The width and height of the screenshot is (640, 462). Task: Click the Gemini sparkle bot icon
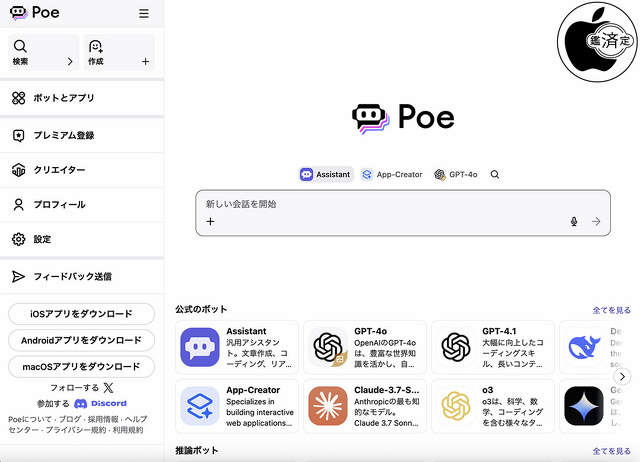point(584,406)
